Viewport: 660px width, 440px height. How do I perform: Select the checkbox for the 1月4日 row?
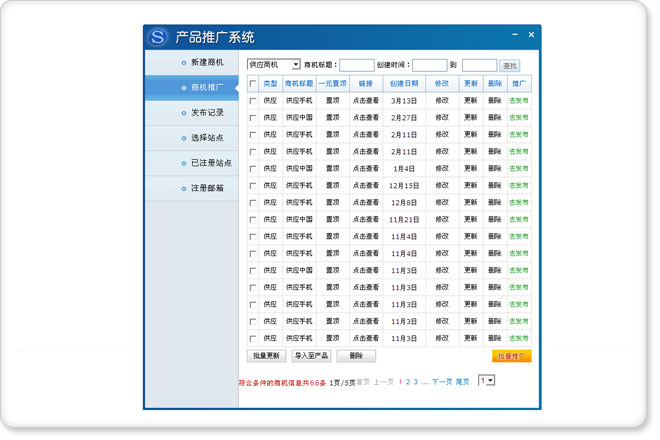[253, 169]
